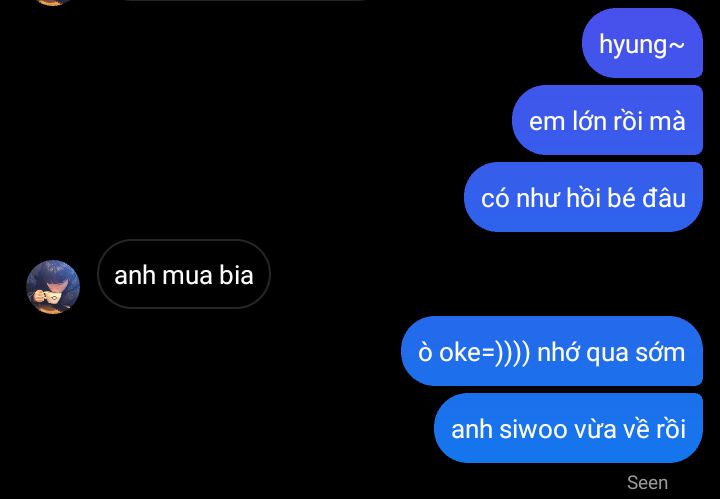Click the "Seen" status label
Viewport: 720px width, 499px height.
(647, 482)
